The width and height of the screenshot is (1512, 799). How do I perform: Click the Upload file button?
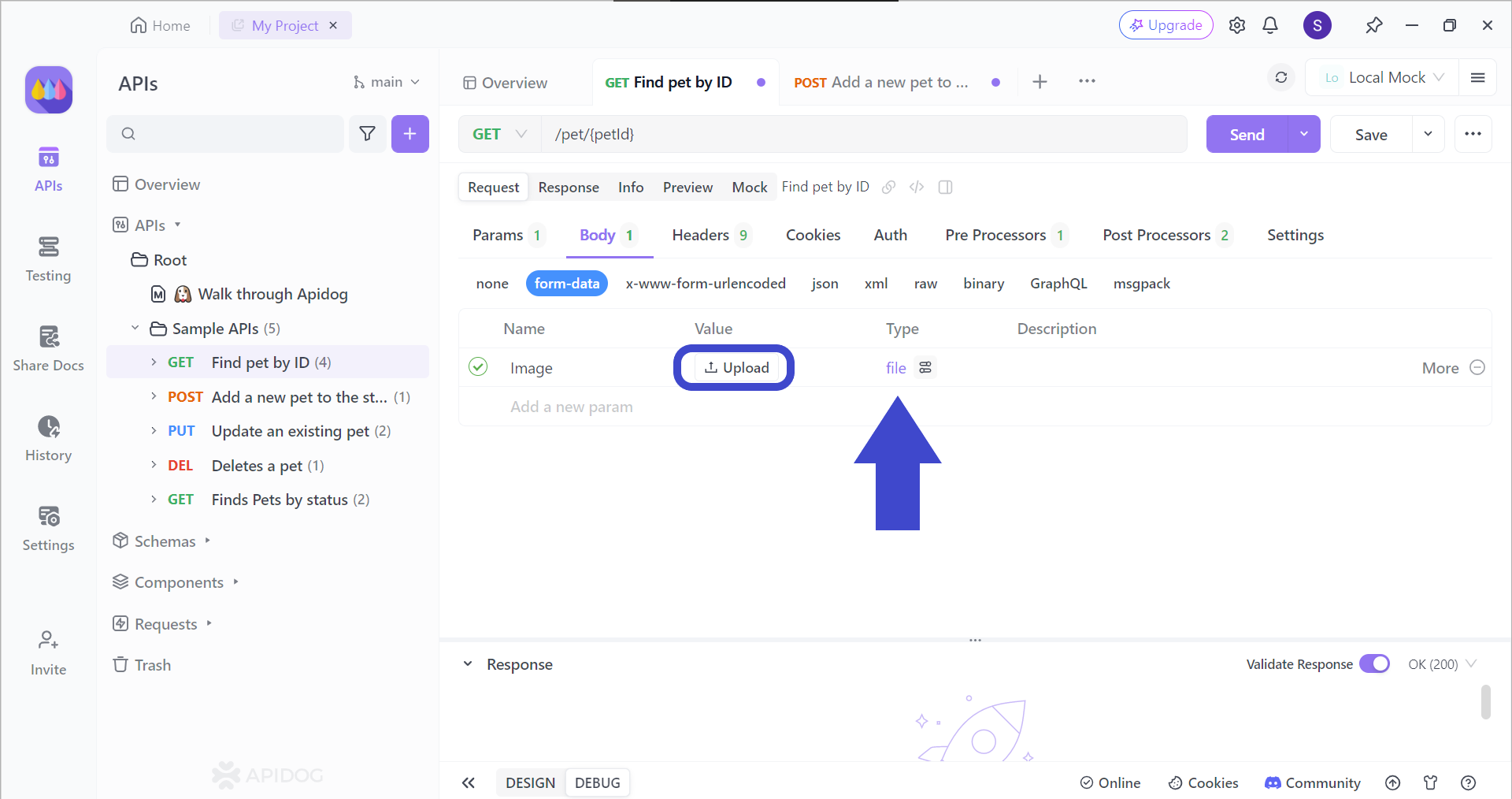click(736, 367)
